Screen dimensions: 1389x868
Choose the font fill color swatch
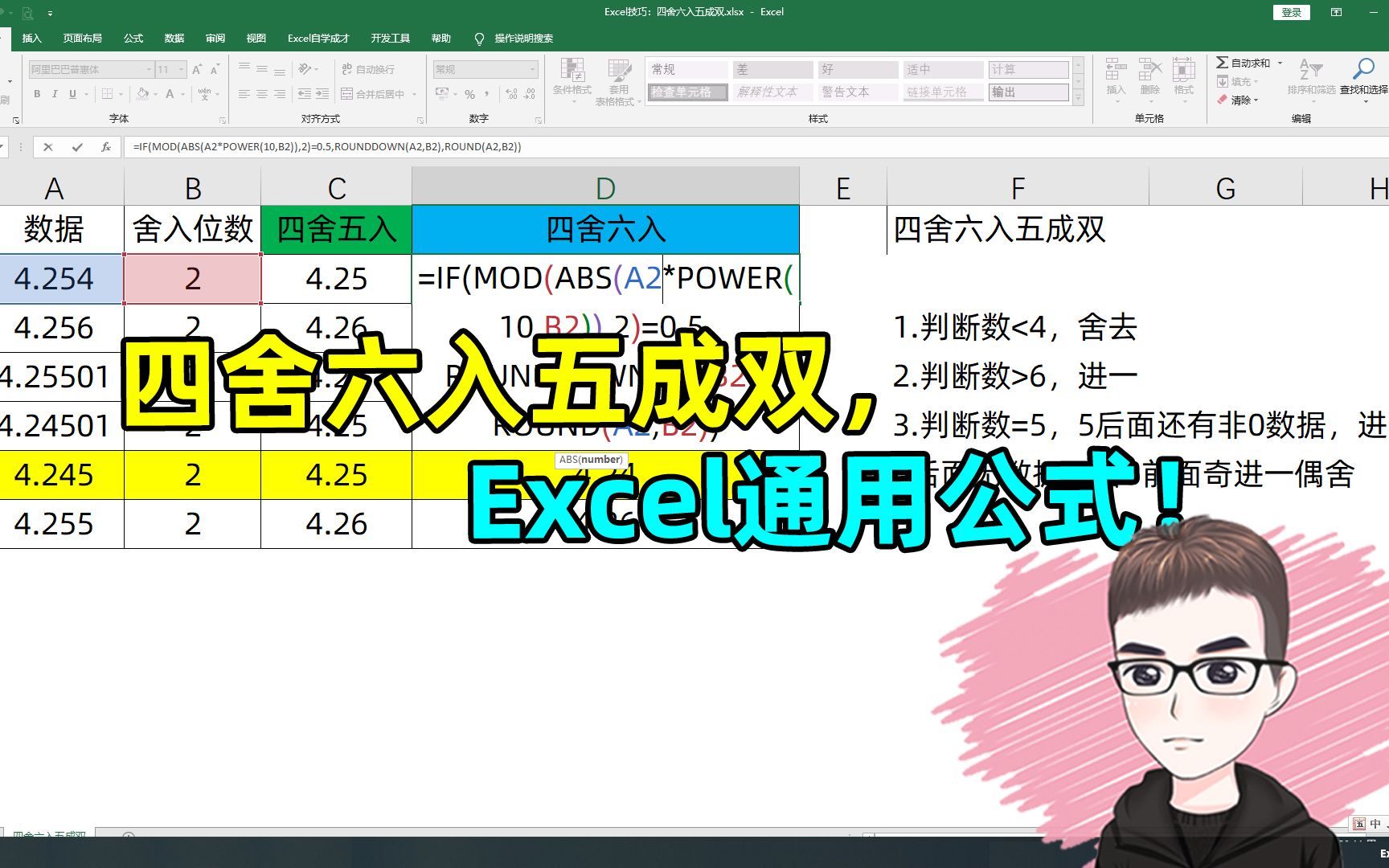pos(169,94)
